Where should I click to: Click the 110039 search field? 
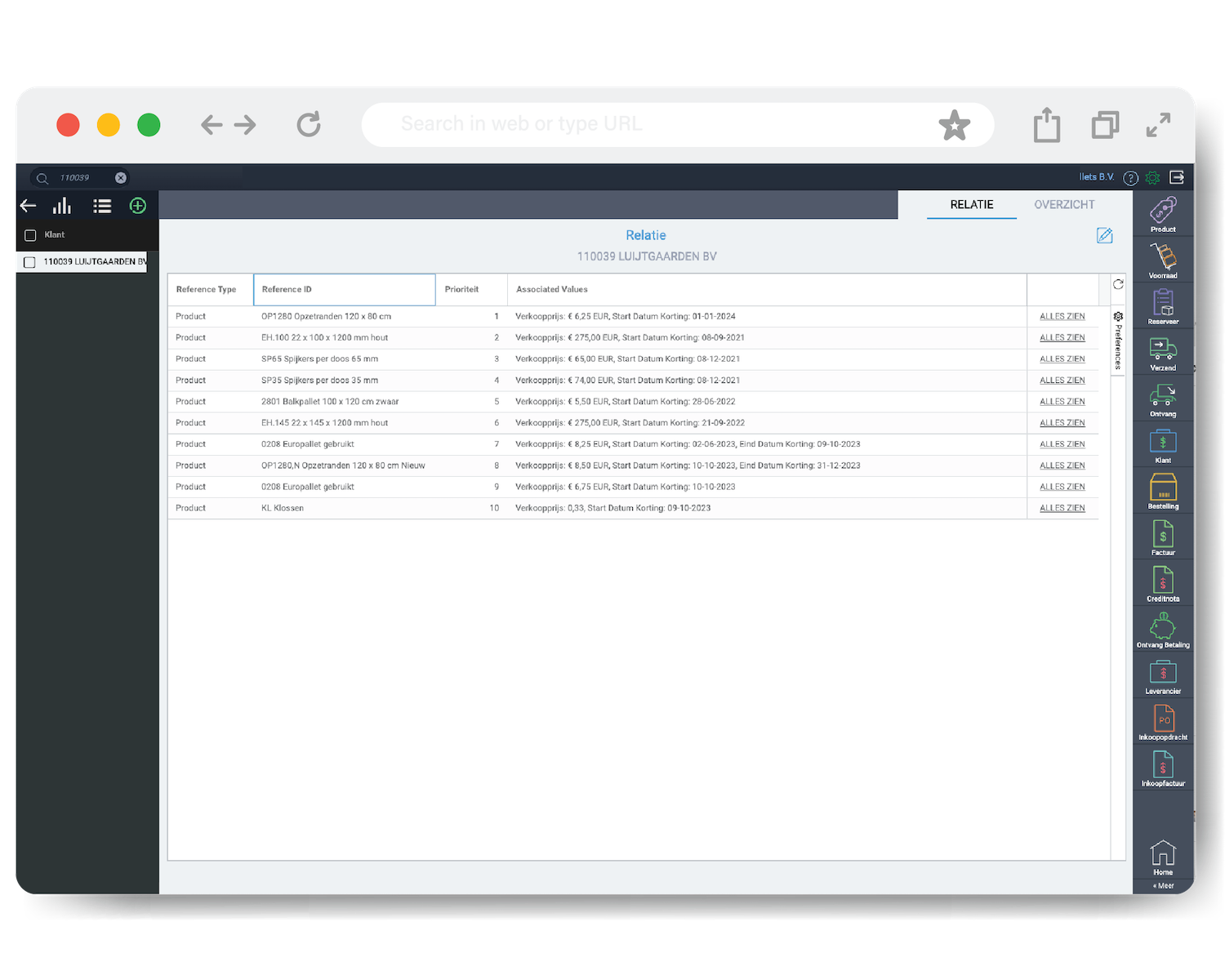pyautogui.click(x=80, y=178)
